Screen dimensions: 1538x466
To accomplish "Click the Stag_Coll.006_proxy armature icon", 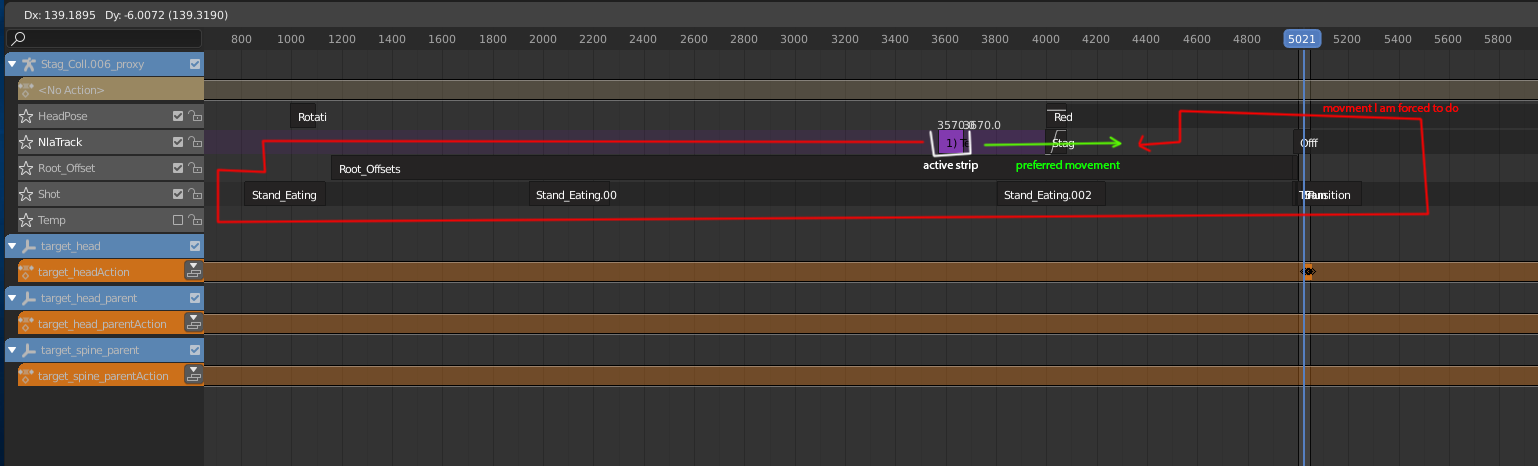I will (x=28, y=64).
